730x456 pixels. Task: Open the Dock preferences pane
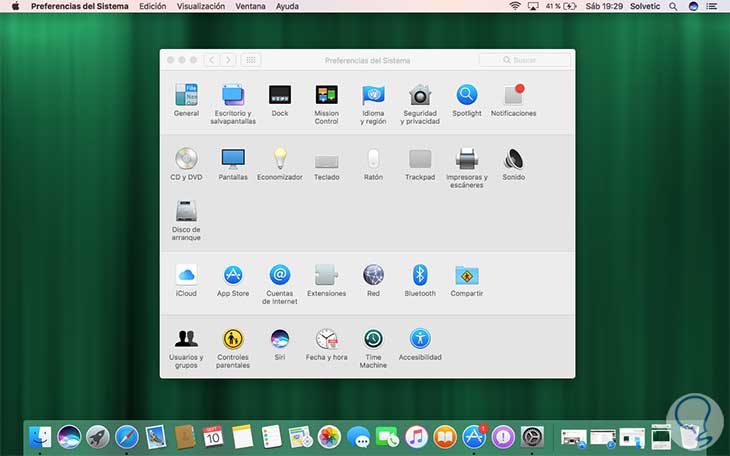point(280,95)
